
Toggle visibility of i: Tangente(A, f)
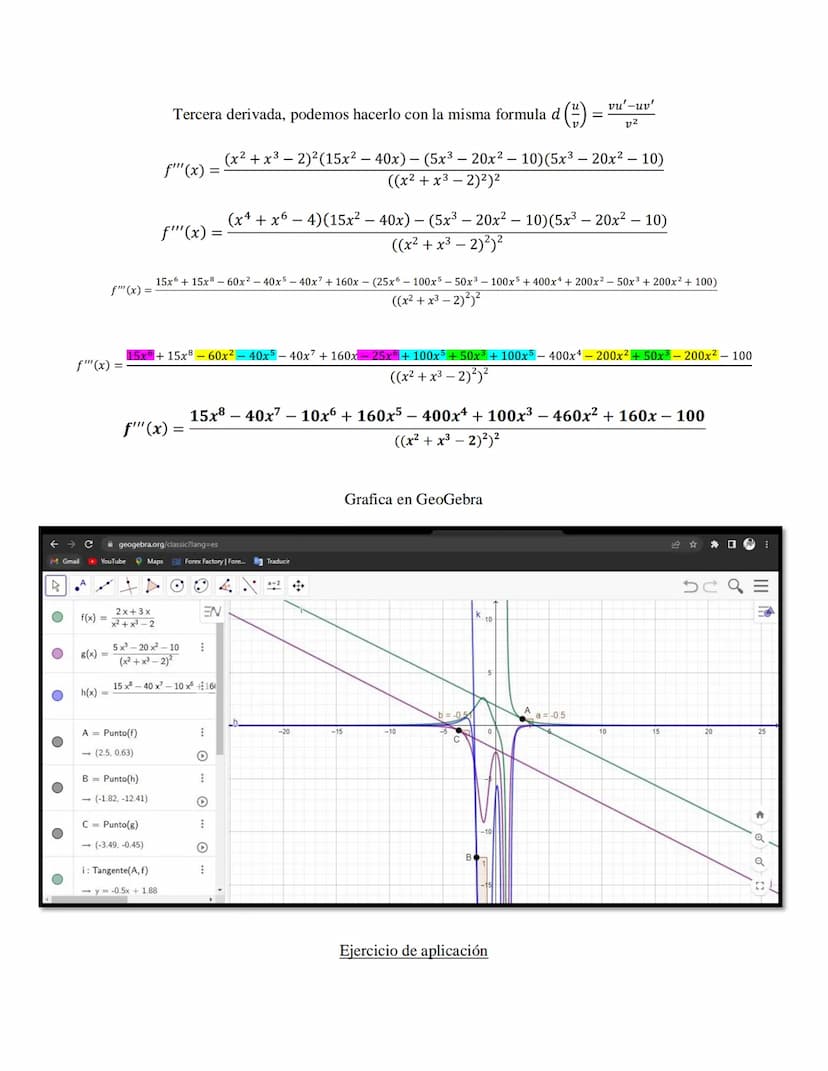pos(57,879)
